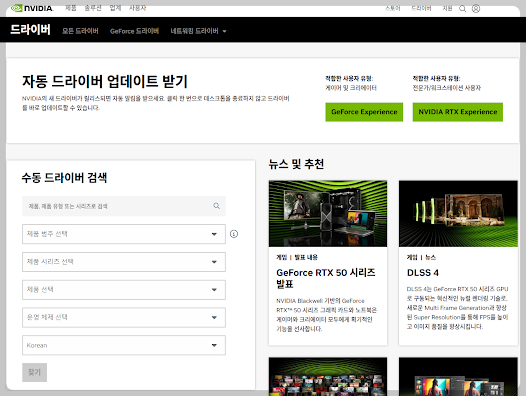Open the 솔루션 menu in top navigation
This screenshot has width=526, height=396.
tap(93, 8)
